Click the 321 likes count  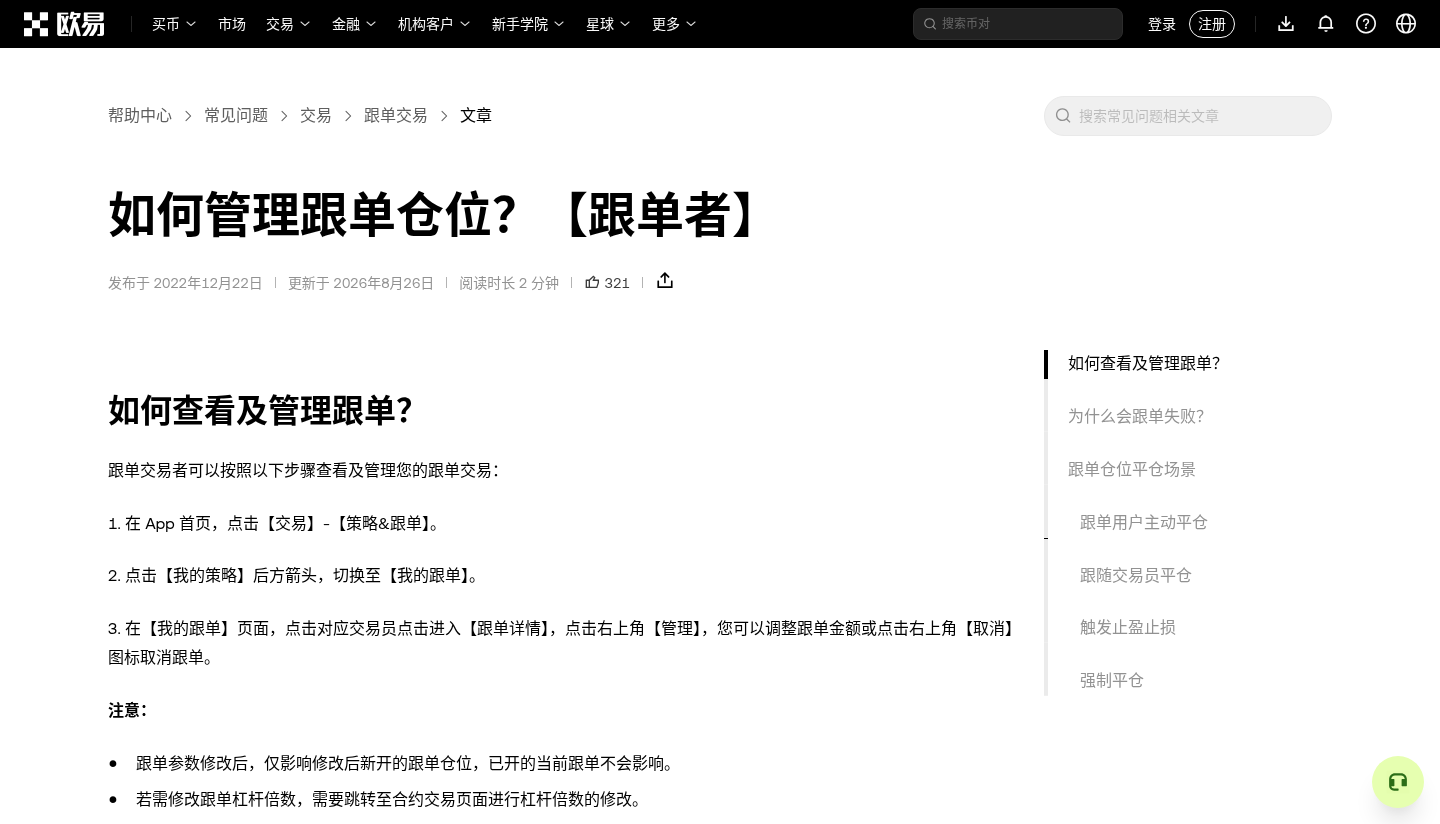[x=617, y=283]
